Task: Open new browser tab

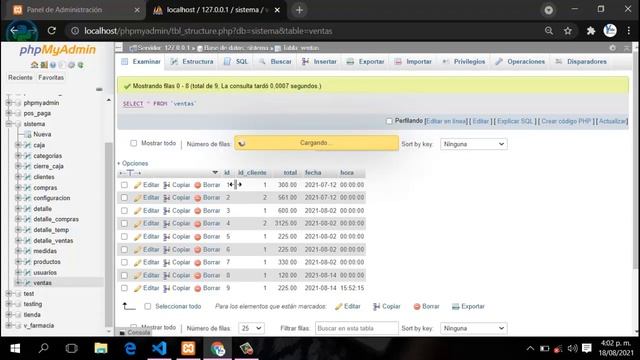Action: tap(299, 10)
